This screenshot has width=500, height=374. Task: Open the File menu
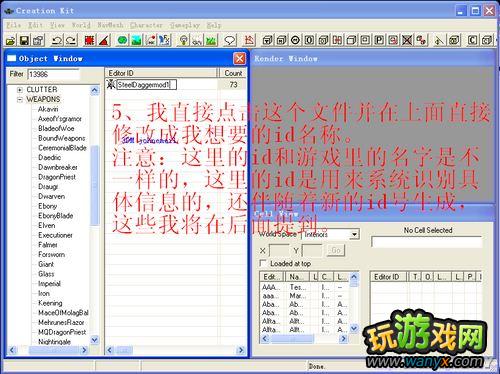pyautogui.click(x=14, y=25)
